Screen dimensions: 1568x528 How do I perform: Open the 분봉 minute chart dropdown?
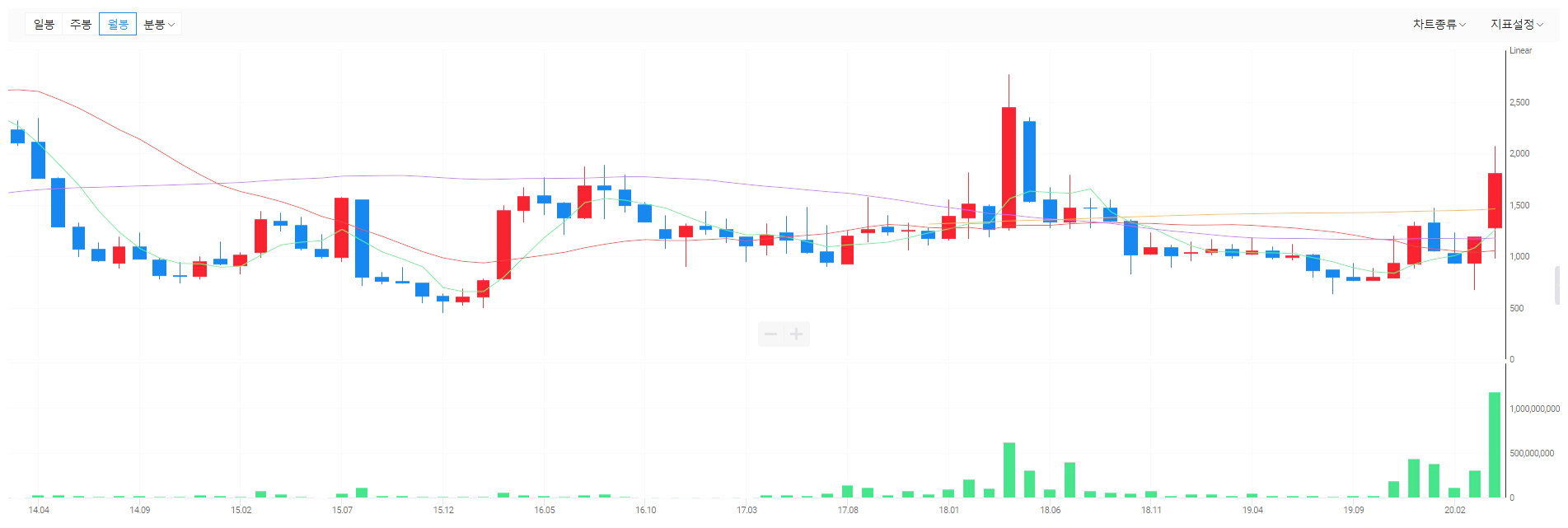point(159,25)
